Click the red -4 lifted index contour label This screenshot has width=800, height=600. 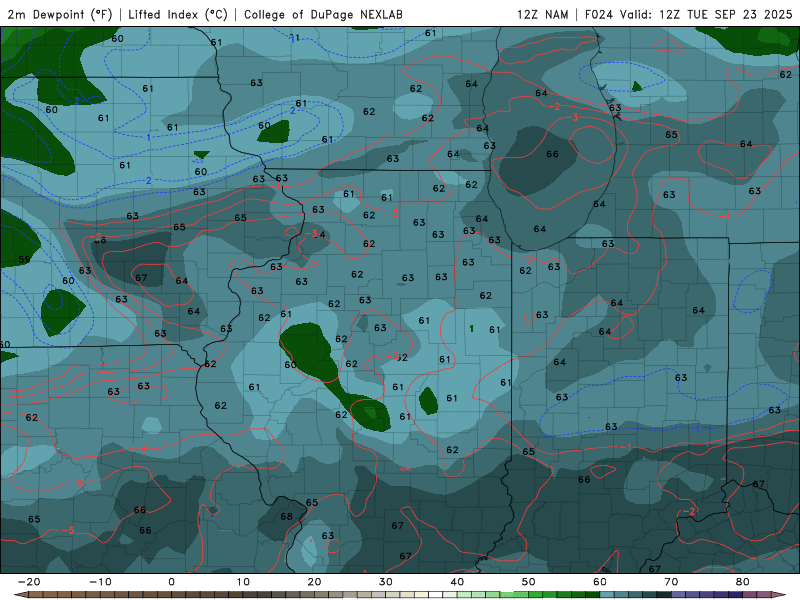[142, 449]
